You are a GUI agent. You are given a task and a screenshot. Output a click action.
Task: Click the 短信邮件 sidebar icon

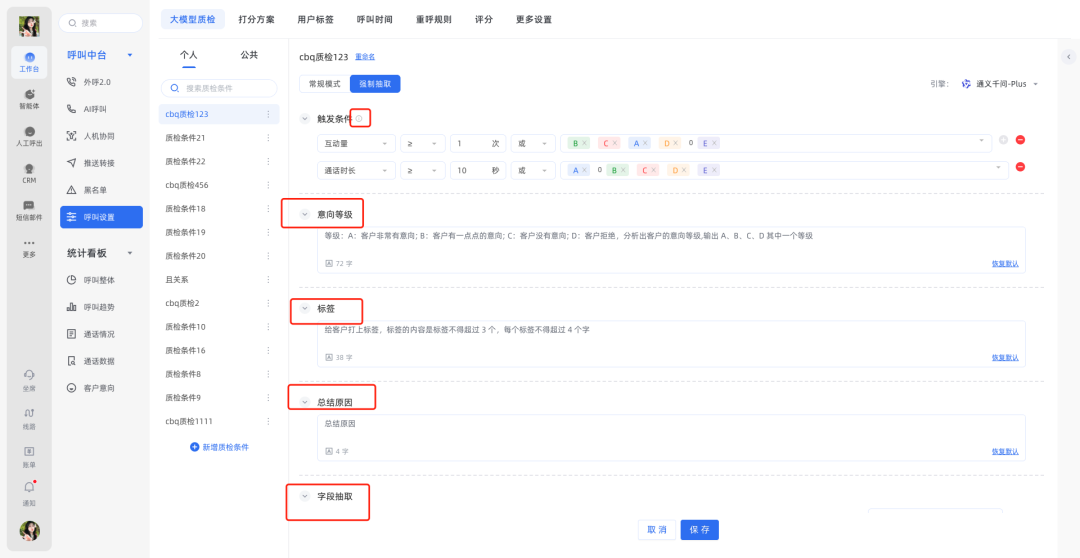tap(29, 209)
